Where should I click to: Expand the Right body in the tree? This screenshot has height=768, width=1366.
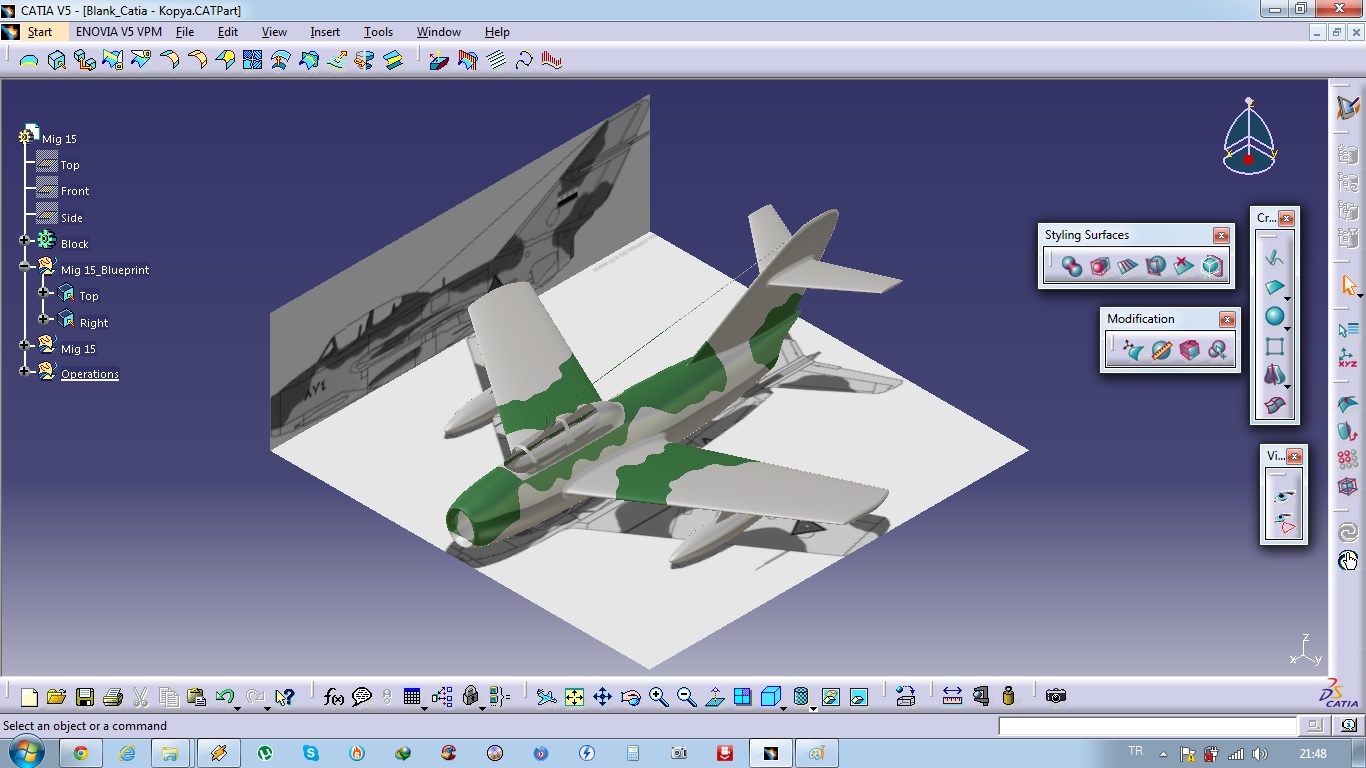43,319
